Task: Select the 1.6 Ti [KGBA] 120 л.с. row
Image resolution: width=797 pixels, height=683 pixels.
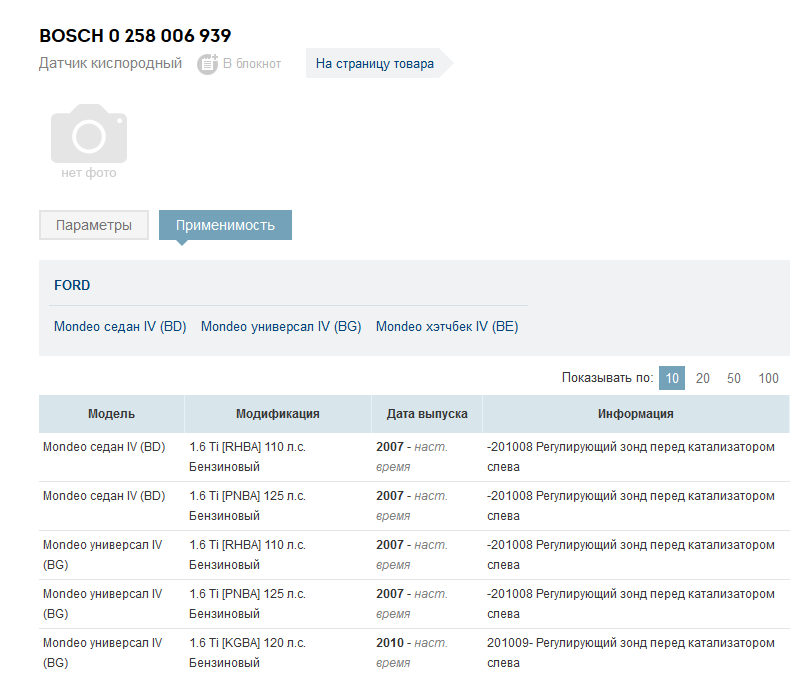Action: point(414,653)
